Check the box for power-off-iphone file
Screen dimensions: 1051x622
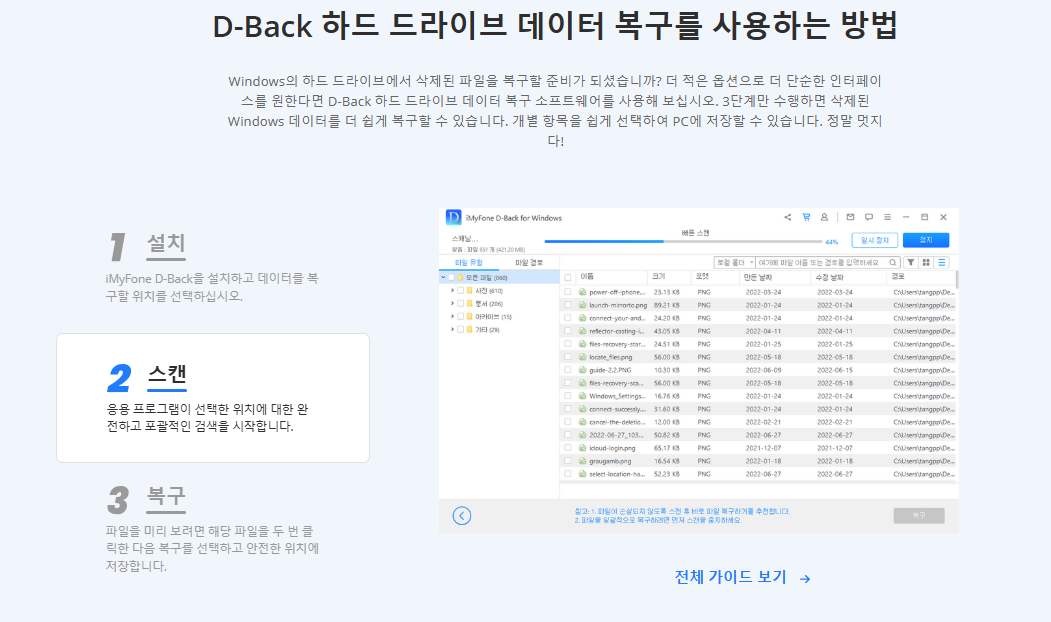tap(568, 292)
